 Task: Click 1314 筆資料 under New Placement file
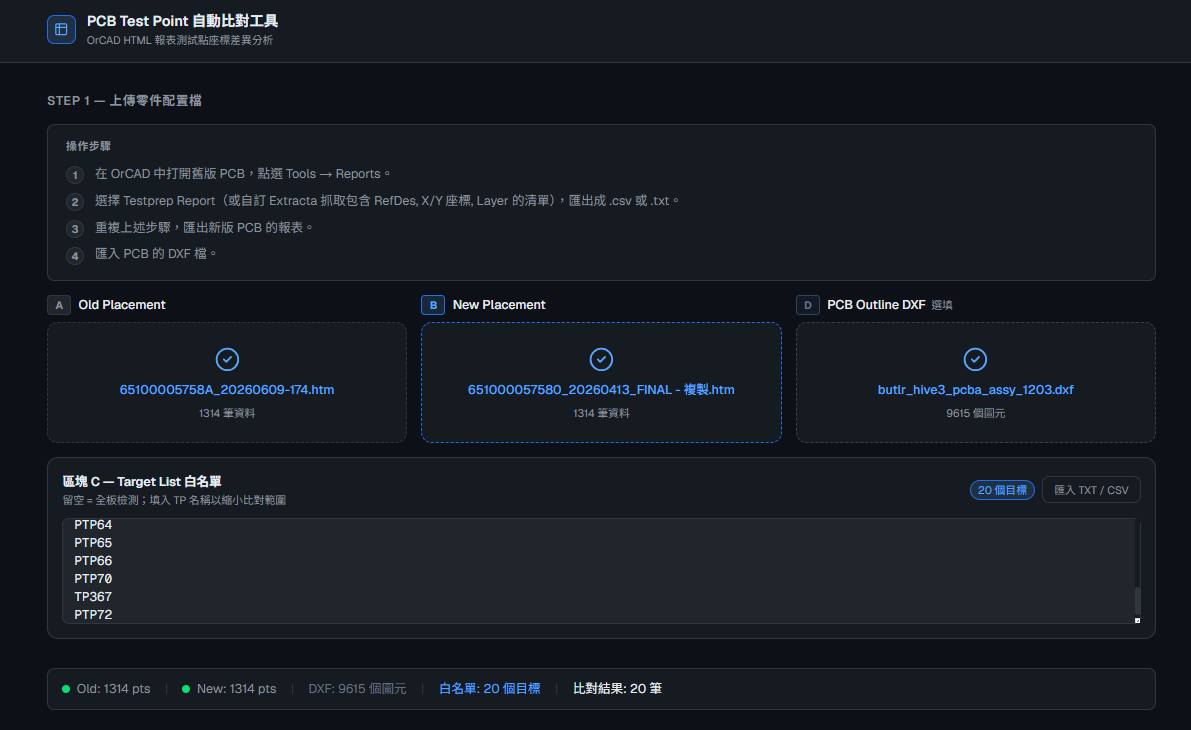[602, 413]
